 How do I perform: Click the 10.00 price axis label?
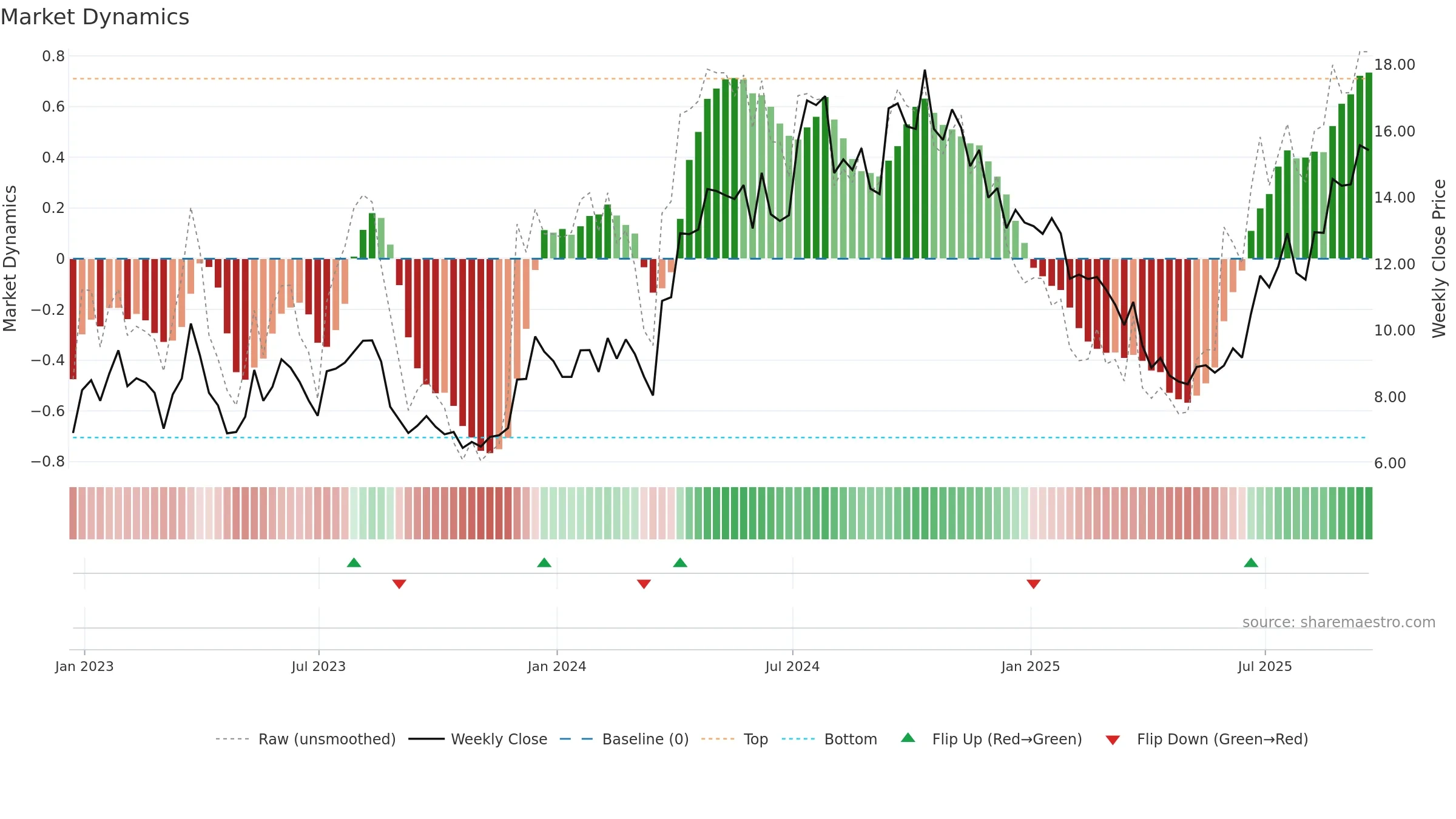click(1394, 331)
